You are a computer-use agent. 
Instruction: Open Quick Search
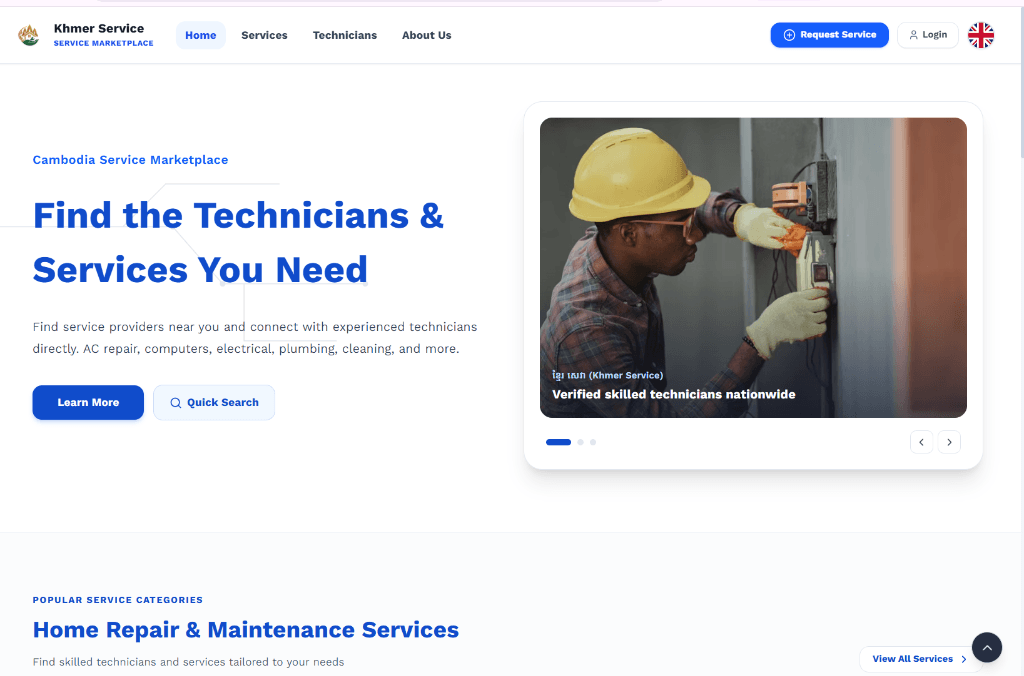pyautogui.click(x=214, y=402)
